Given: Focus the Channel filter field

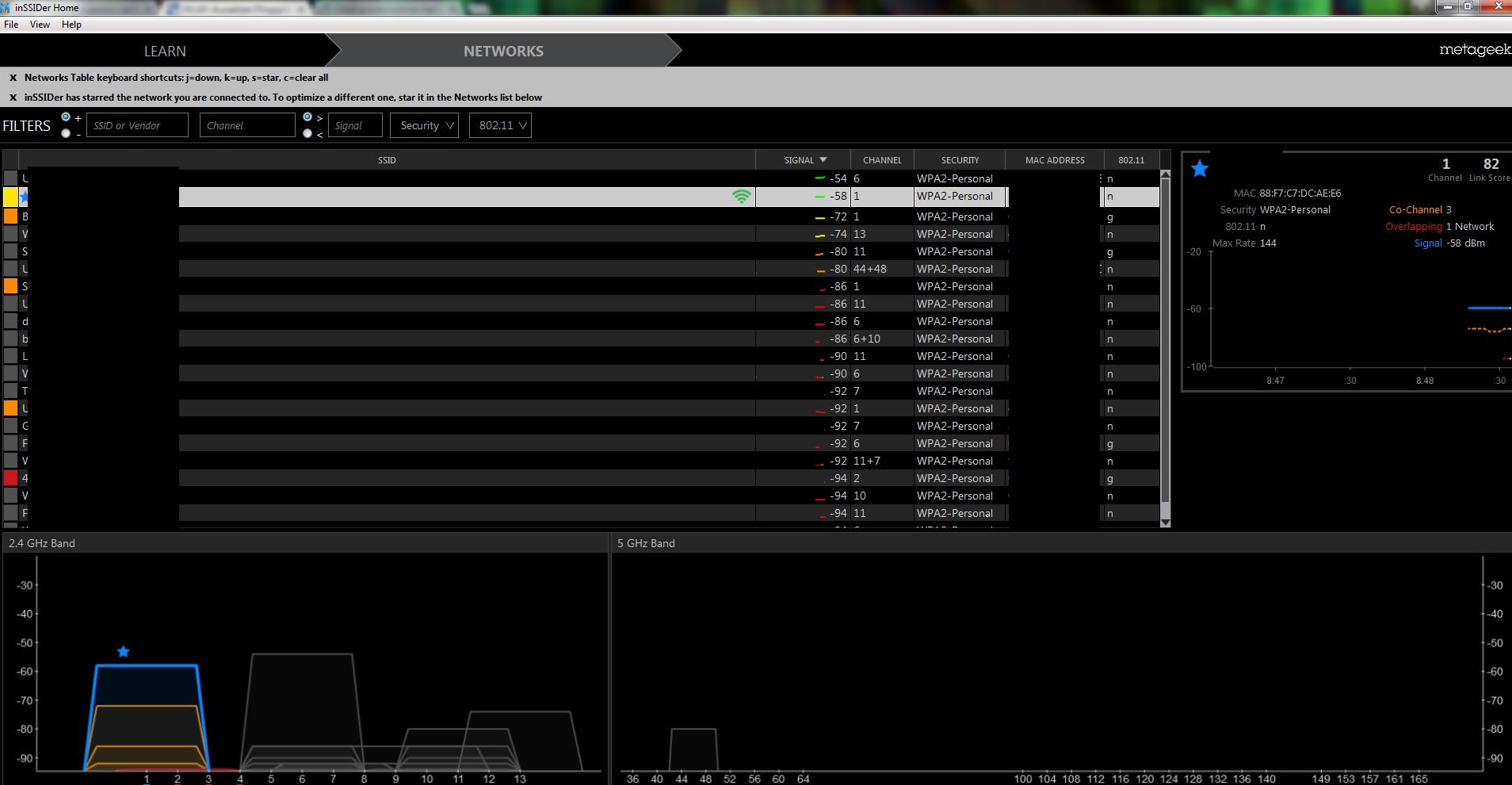Looking at the screenshot, I should pos(247,125).
